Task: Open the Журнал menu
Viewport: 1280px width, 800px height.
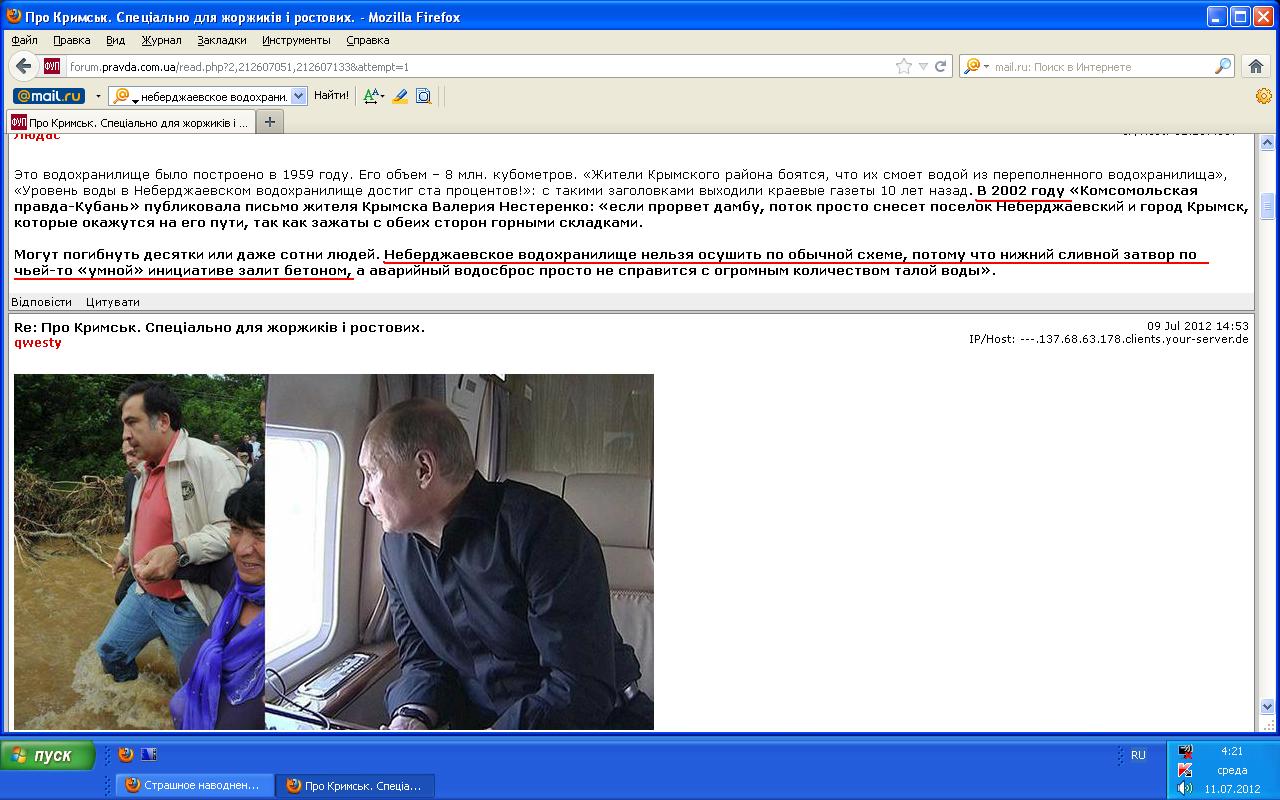Action: tap(161, 40)
